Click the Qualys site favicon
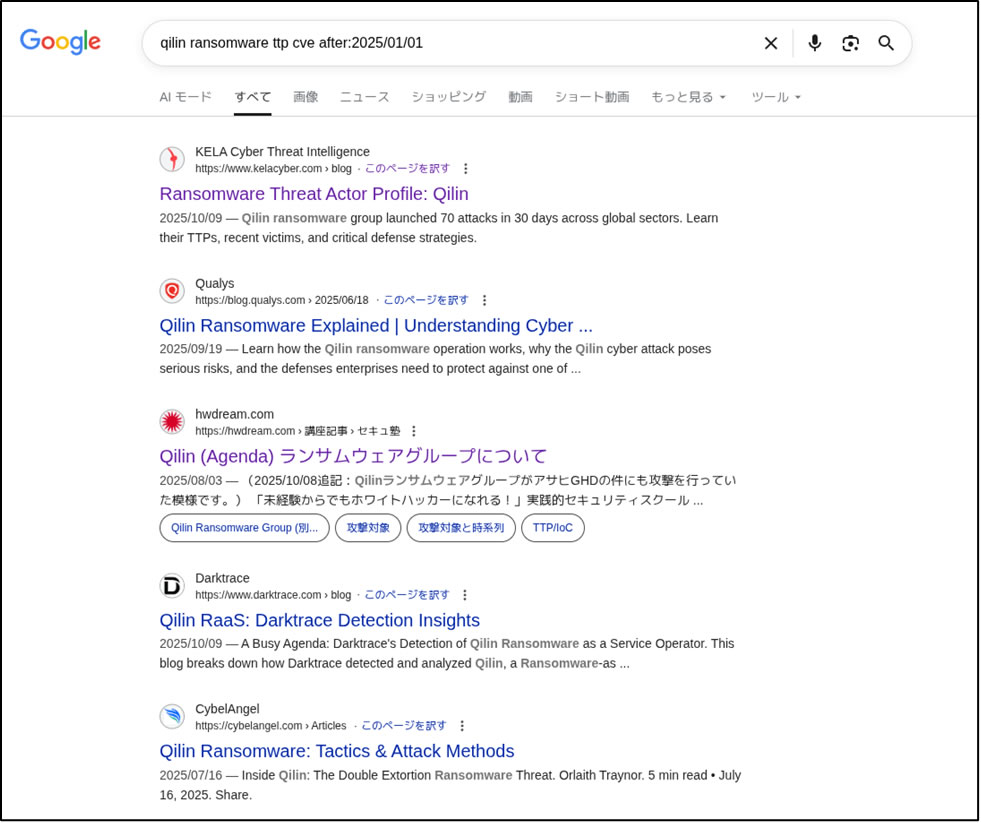 [x=171, y=291]
